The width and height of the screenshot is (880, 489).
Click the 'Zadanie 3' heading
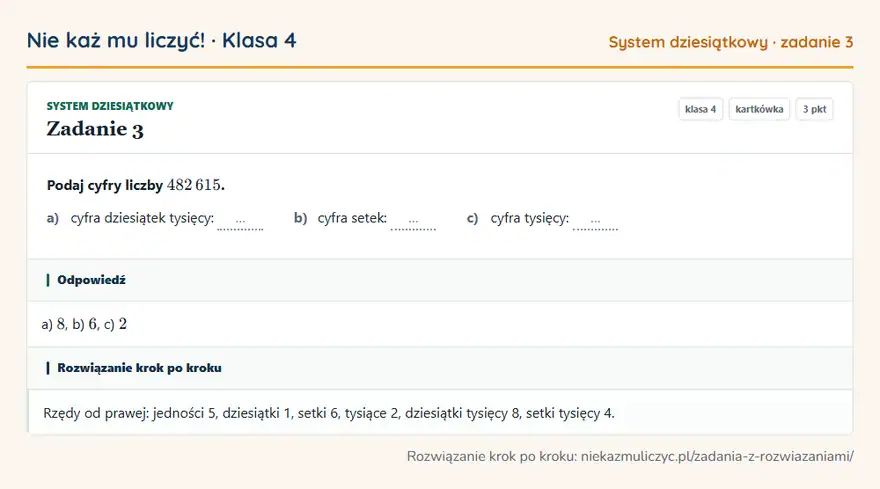[x=95, y=129]
